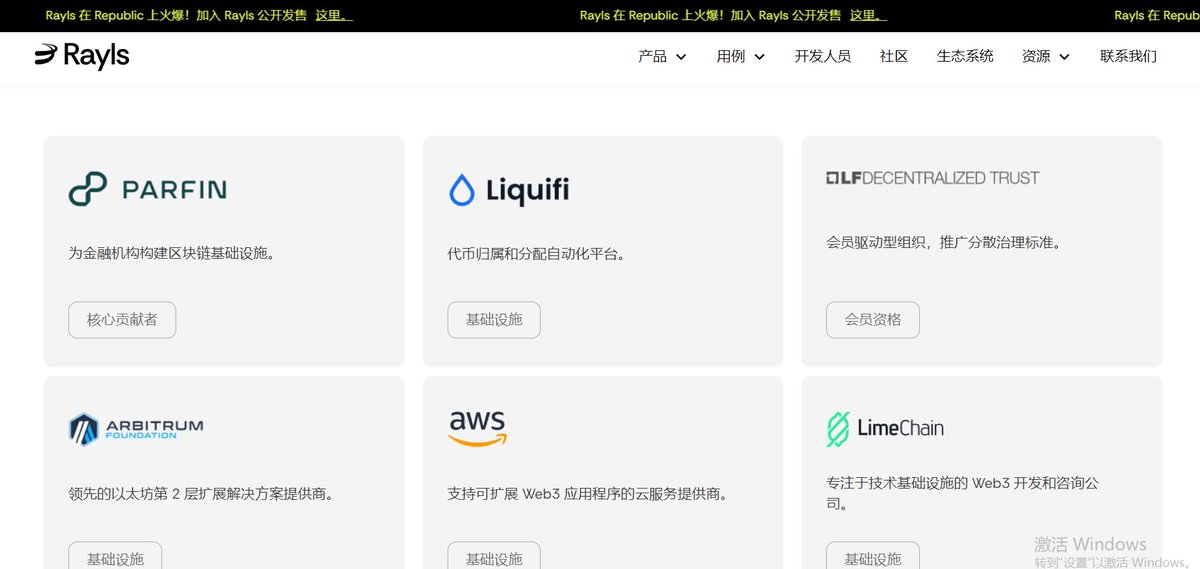
Task: Open the 社区 menu item
Action: tap(893, 56)
